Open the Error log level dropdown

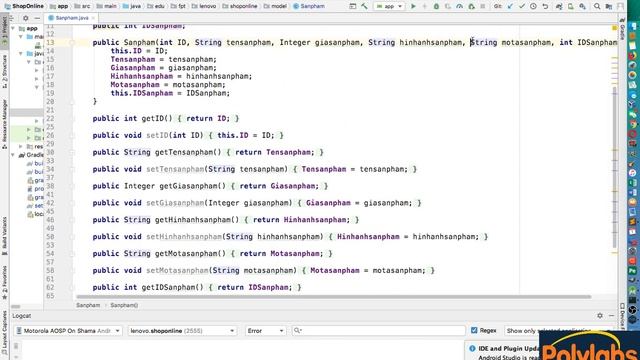tap(265, 331)
